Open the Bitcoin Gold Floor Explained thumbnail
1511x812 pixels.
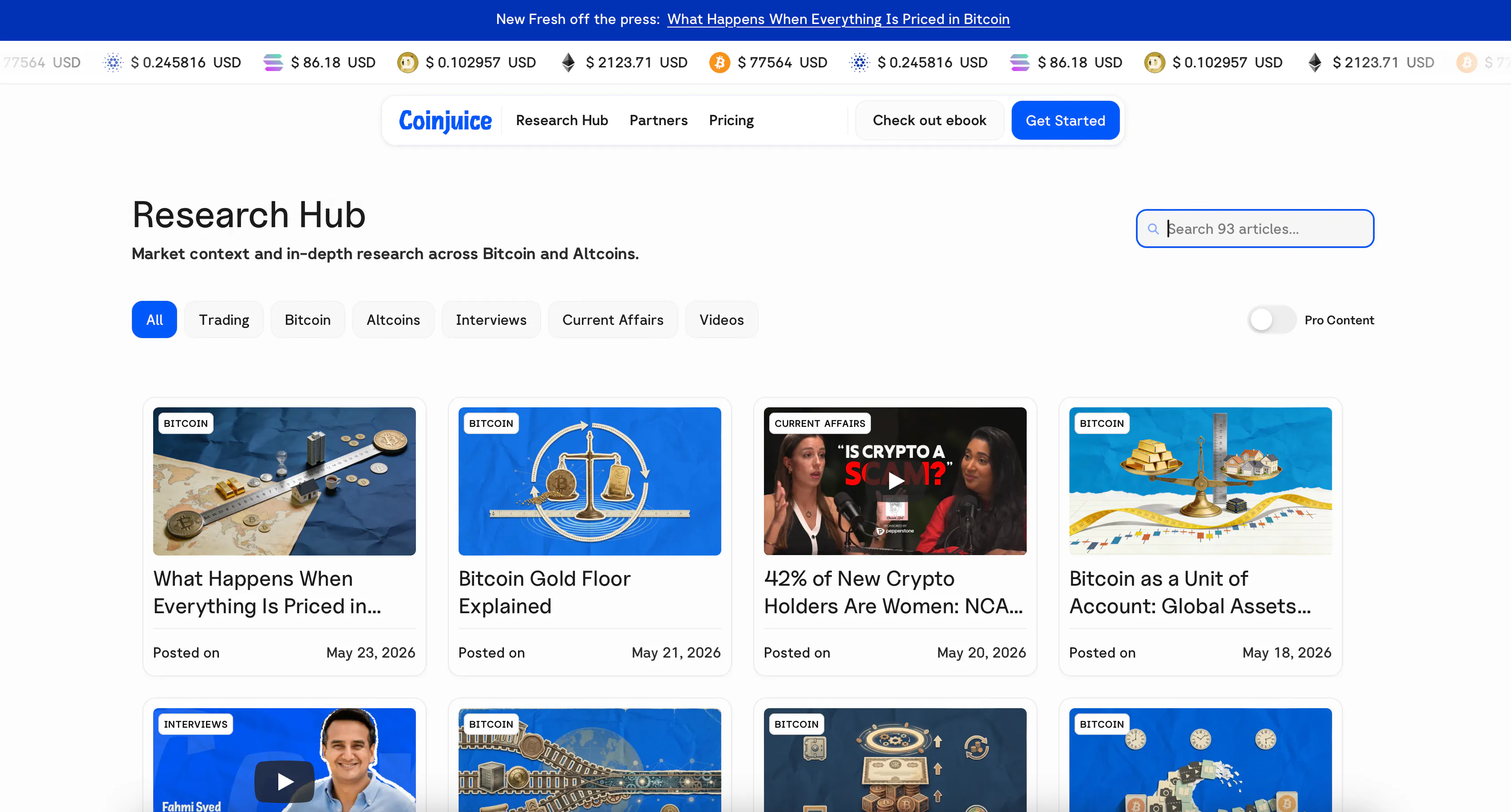pos(589,481)
